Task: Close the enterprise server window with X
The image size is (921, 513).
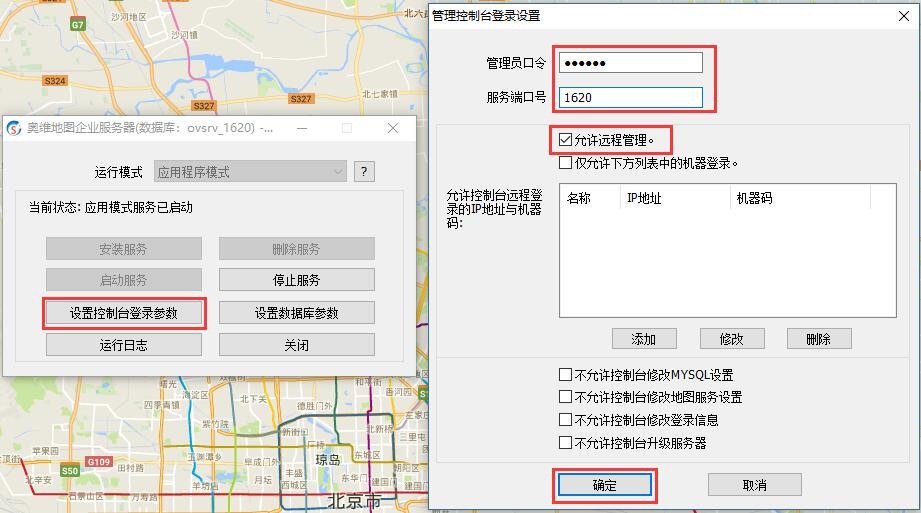Action: point(393,128)
